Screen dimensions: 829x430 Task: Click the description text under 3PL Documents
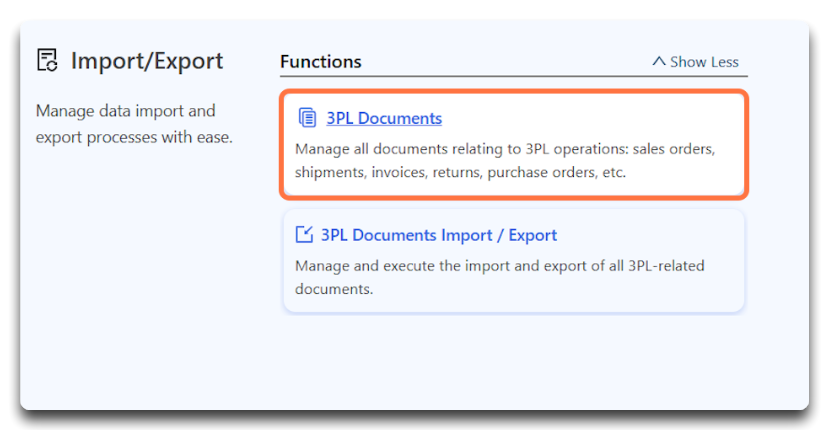pos(505,160)
